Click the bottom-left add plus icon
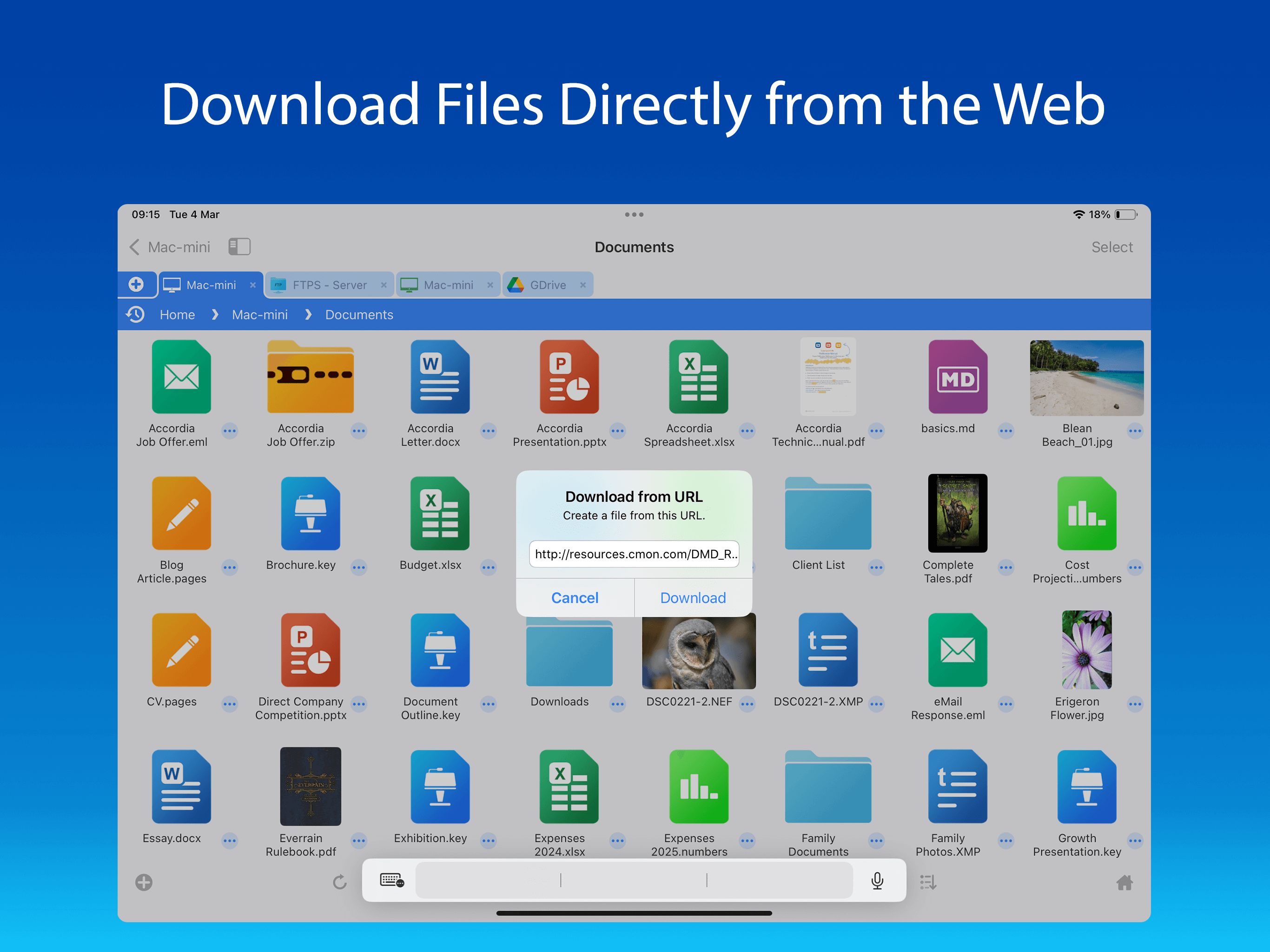 (144, 882)
